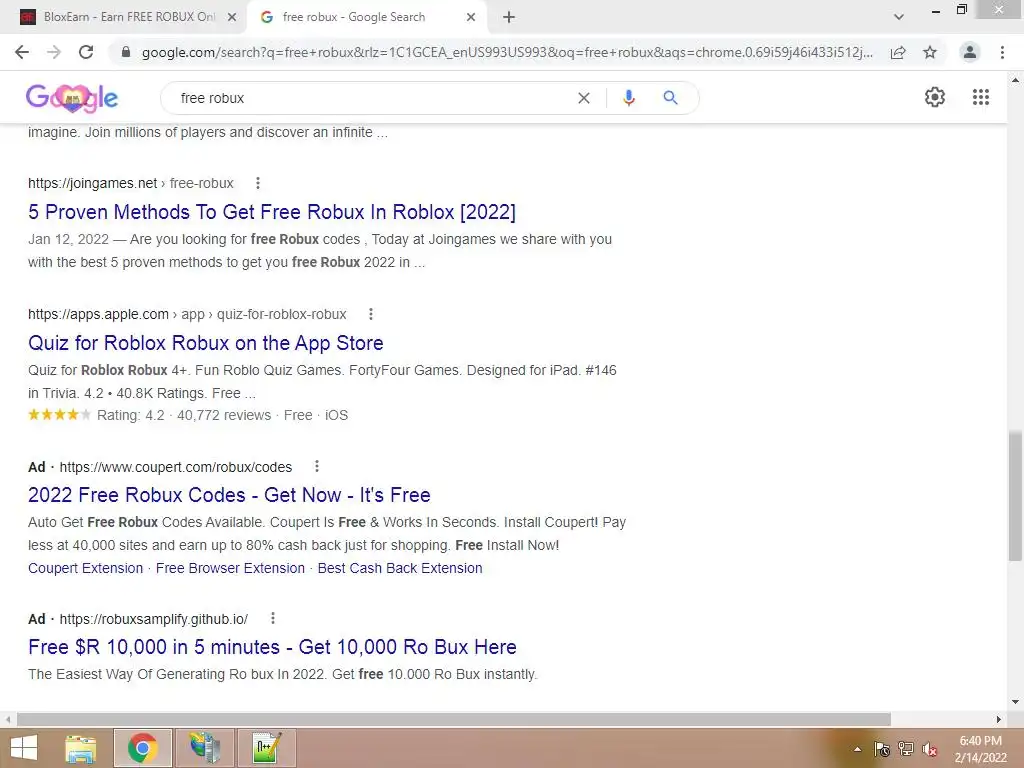The height and width of the screenshot is (768, 1024).
Task: Click the robuxsamplify.github.io ad URL
Action: [153, 619]
